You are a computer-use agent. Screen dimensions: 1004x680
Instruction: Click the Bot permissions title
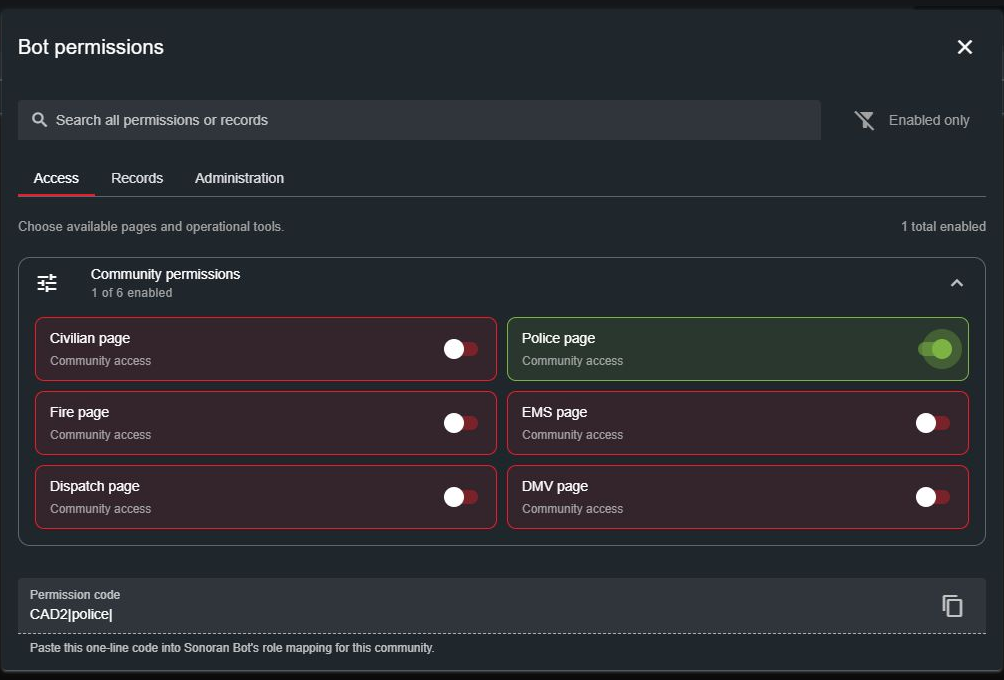point(91,47)
